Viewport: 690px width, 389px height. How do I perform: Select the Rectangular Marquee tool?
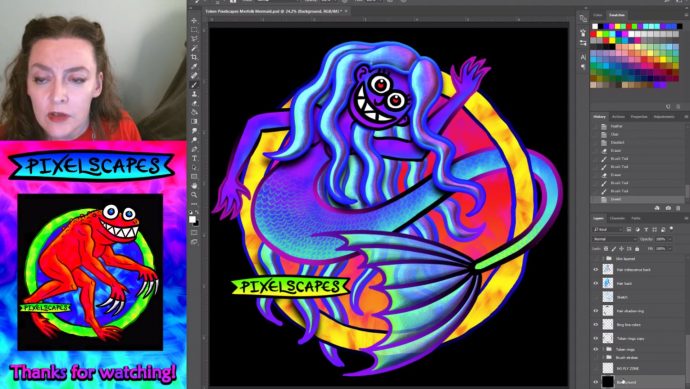click(x=194, y=30)
